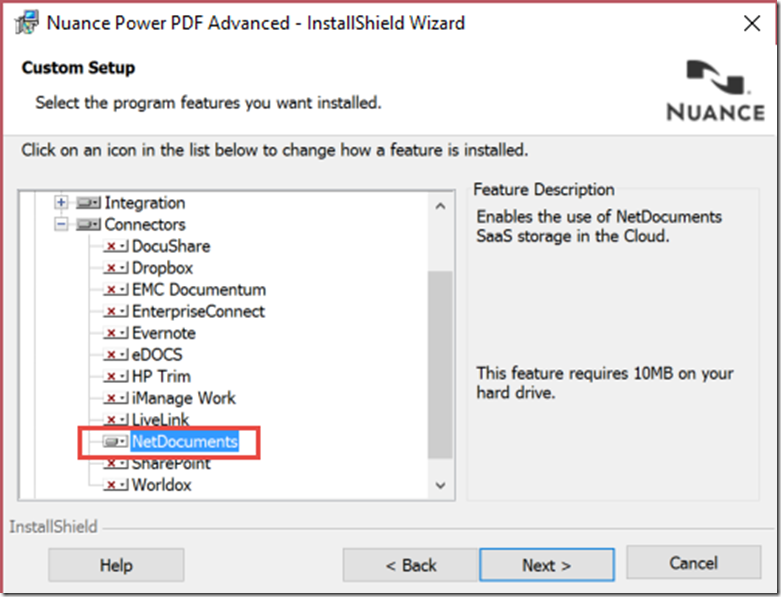Open LiveLink feature install-state icon

(x=116, y=419)
